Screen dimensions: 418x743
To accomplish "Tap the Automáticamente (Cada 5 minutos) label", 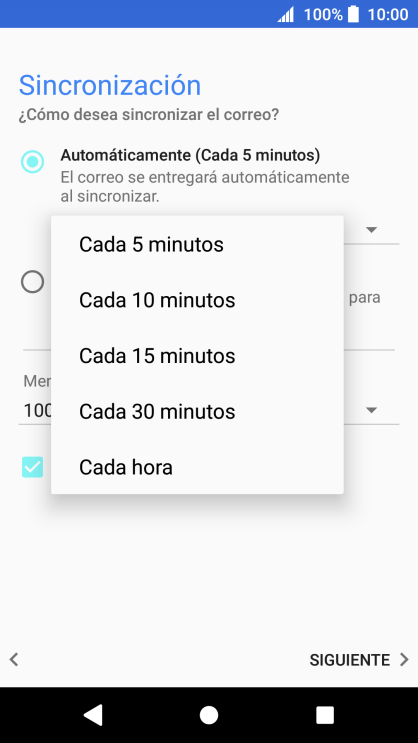I will tap(190, 155).
